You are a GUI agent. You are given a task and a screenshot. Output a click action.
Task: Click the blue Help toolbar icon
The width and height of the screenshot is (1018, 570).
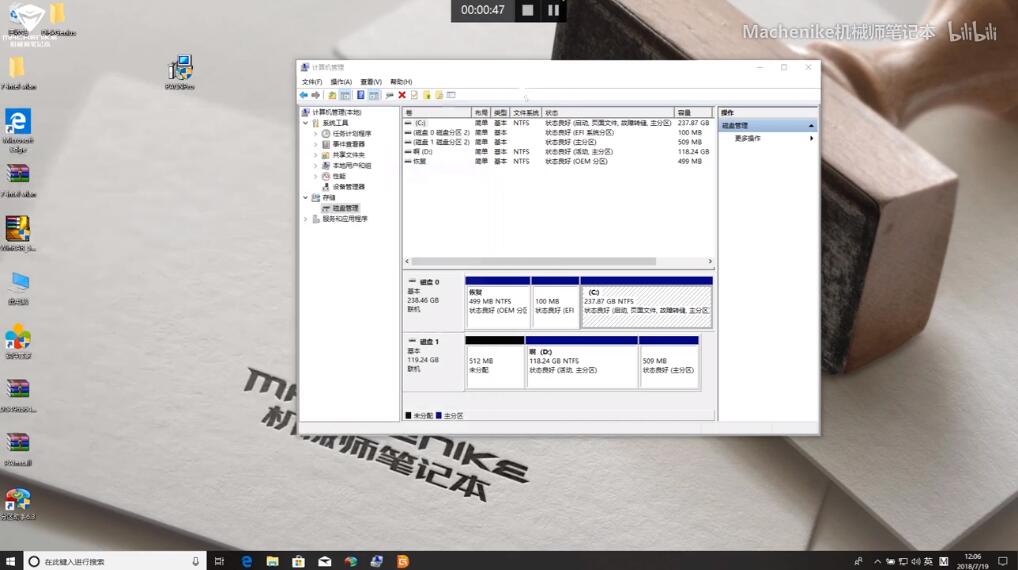pyautogui.click(x=360, y=95)
